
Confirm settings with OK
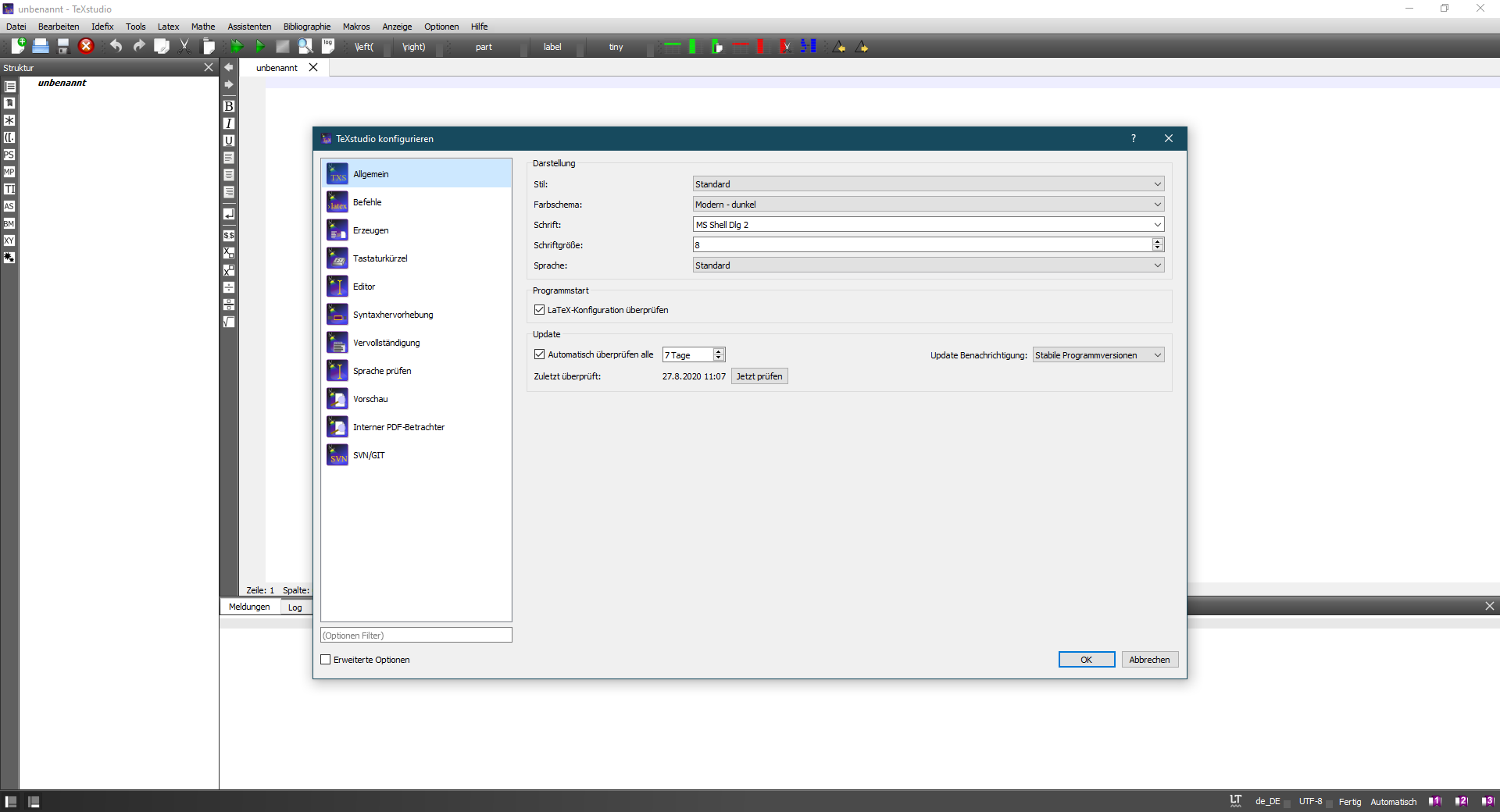point(1087,660)
